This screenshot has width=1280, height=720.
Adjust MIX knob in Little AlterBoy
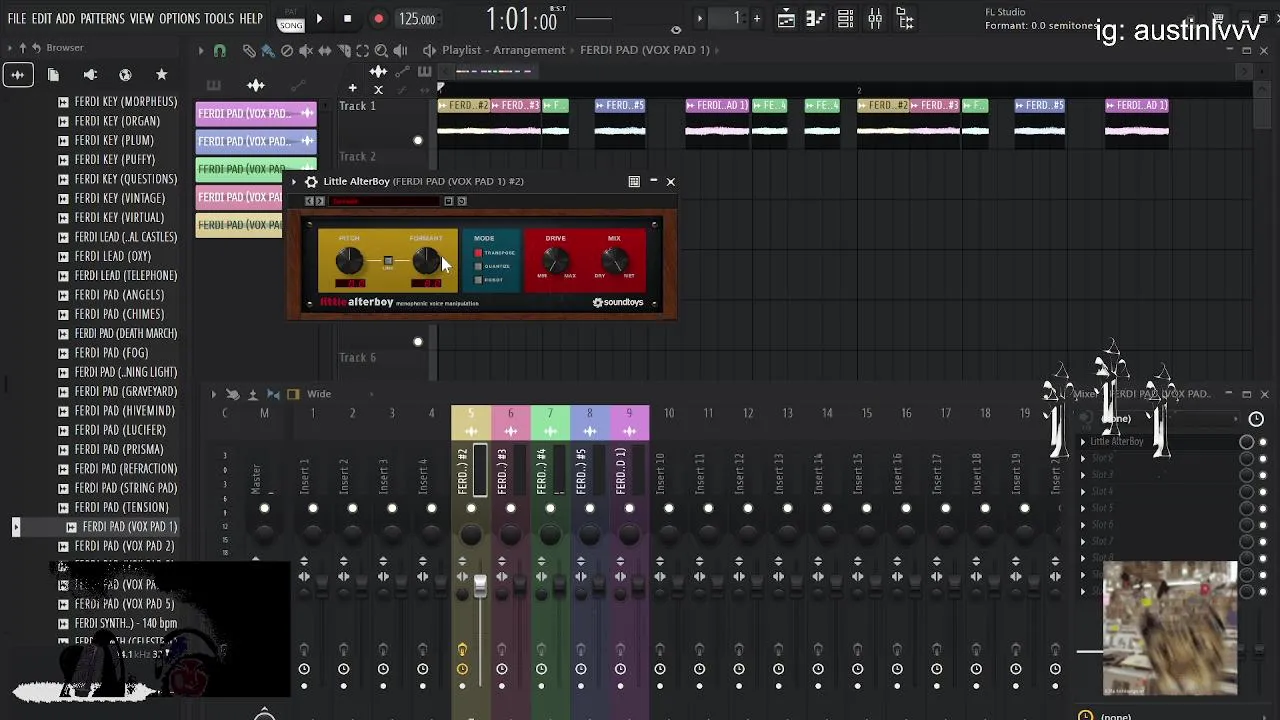click(614, 262)
